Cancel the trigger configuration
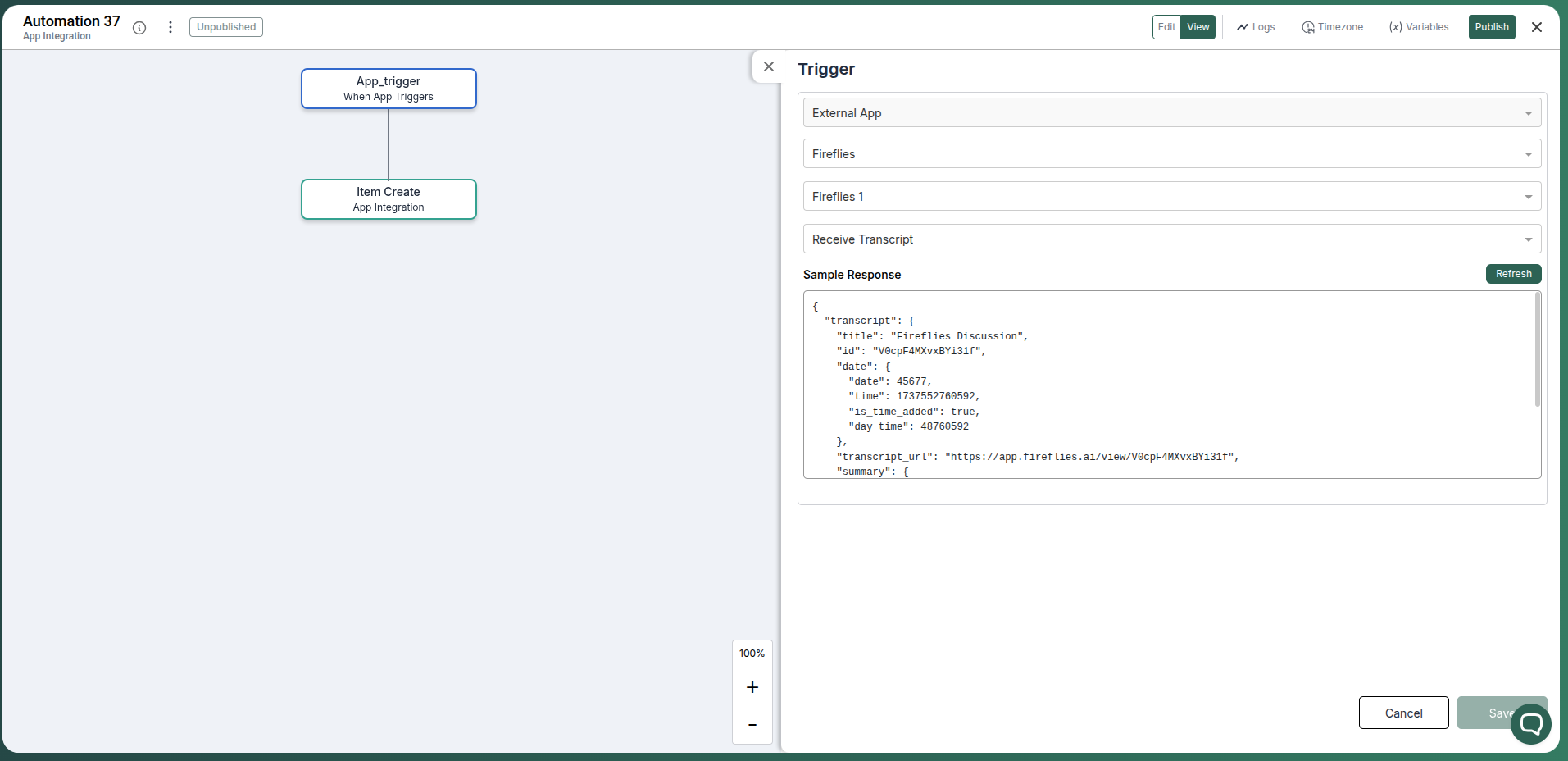This screenshot has width=1568, height=761. [1402, 713]
